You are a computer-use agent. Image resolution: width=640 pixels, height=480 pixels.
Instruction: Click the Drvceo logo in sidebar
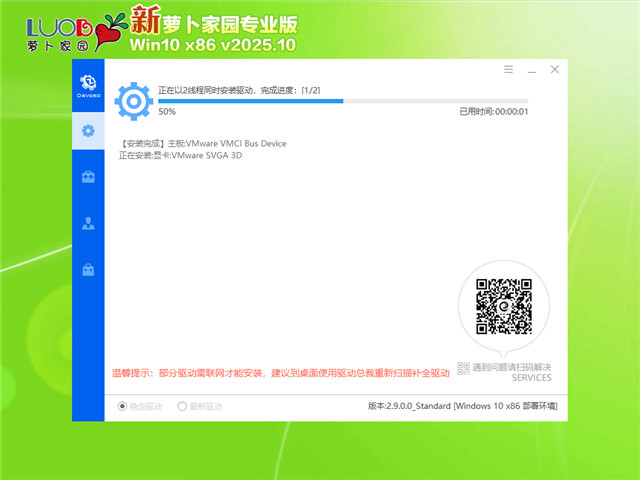[88, 84]
